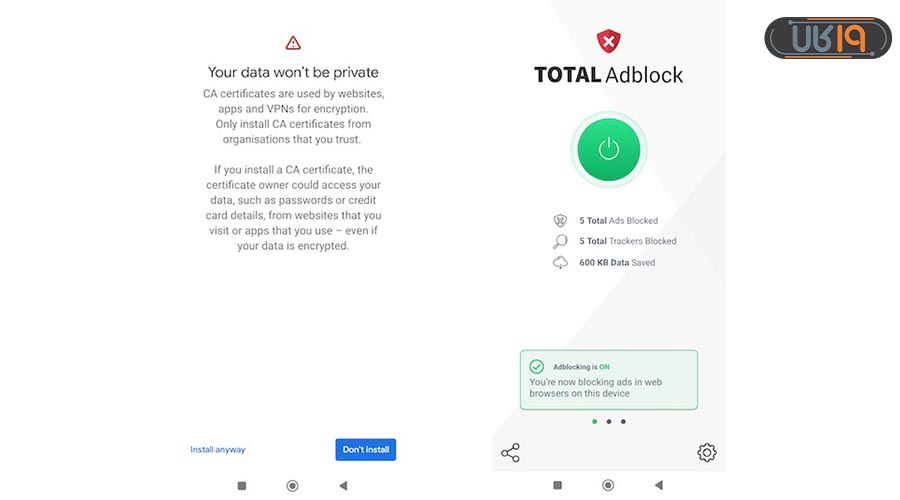Image resolution: width=900 pixels, height=500 pixels.
Task: Click the green checkmark in Adblocking banner
Action: [x=537, y=367]
